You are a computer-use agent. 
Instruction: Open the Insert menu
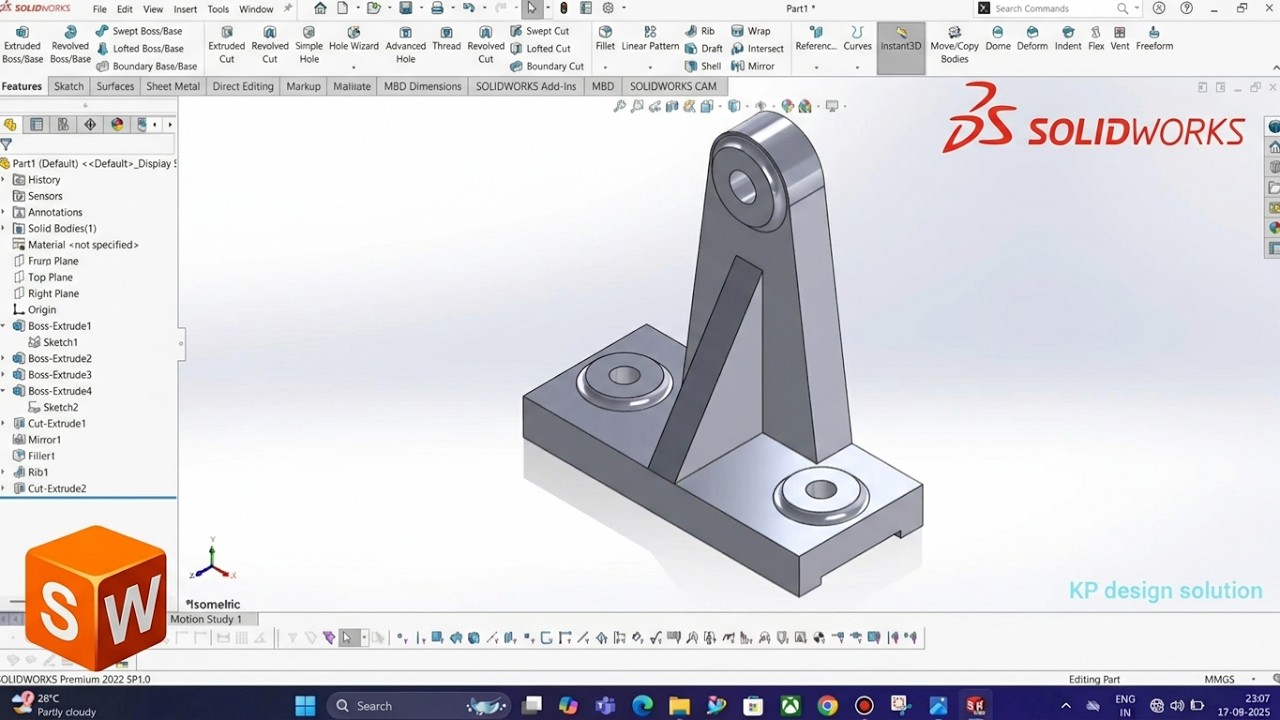coord(185,9)
